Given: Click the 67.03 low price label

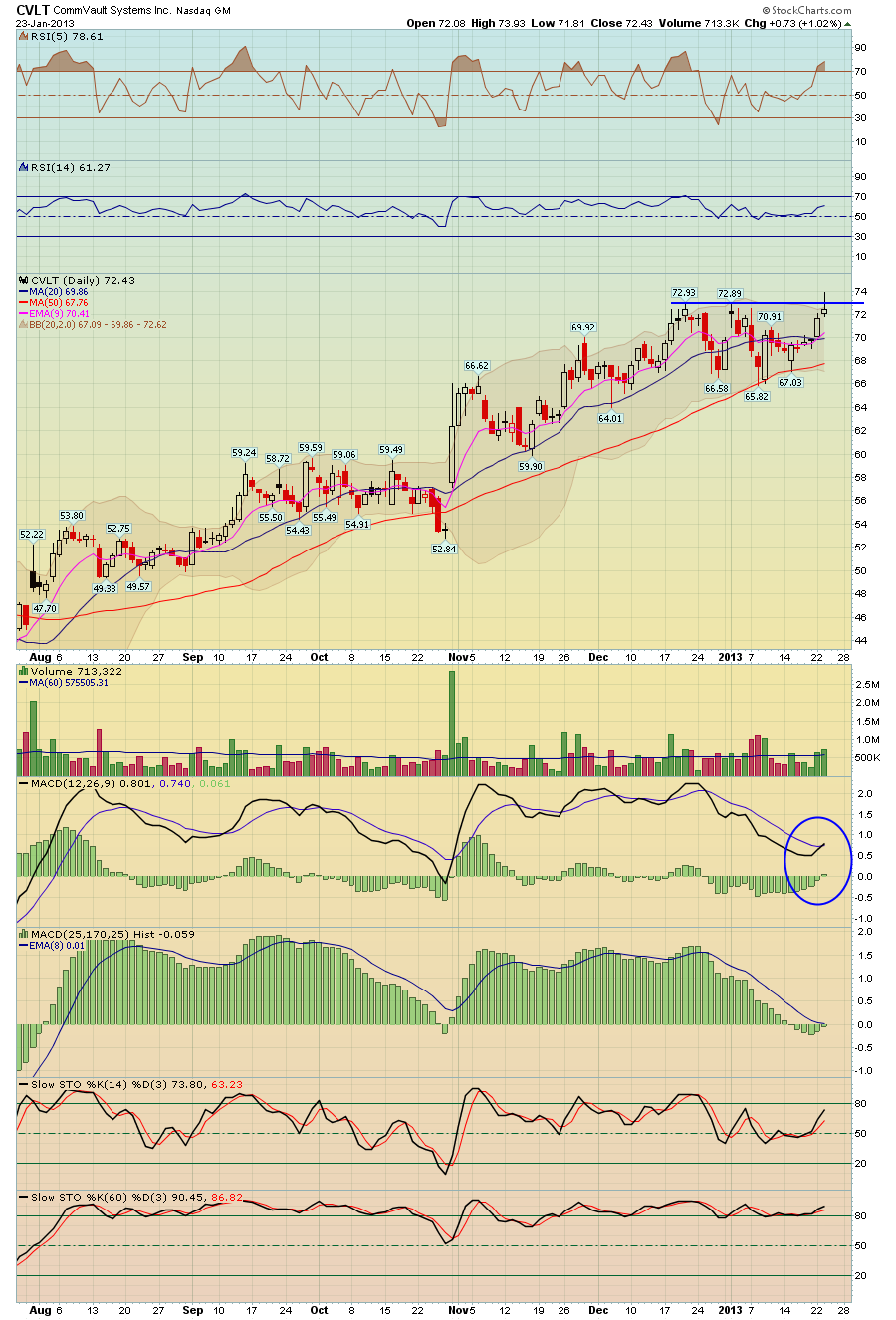Looking at the screenshot, I should [790, 382].
